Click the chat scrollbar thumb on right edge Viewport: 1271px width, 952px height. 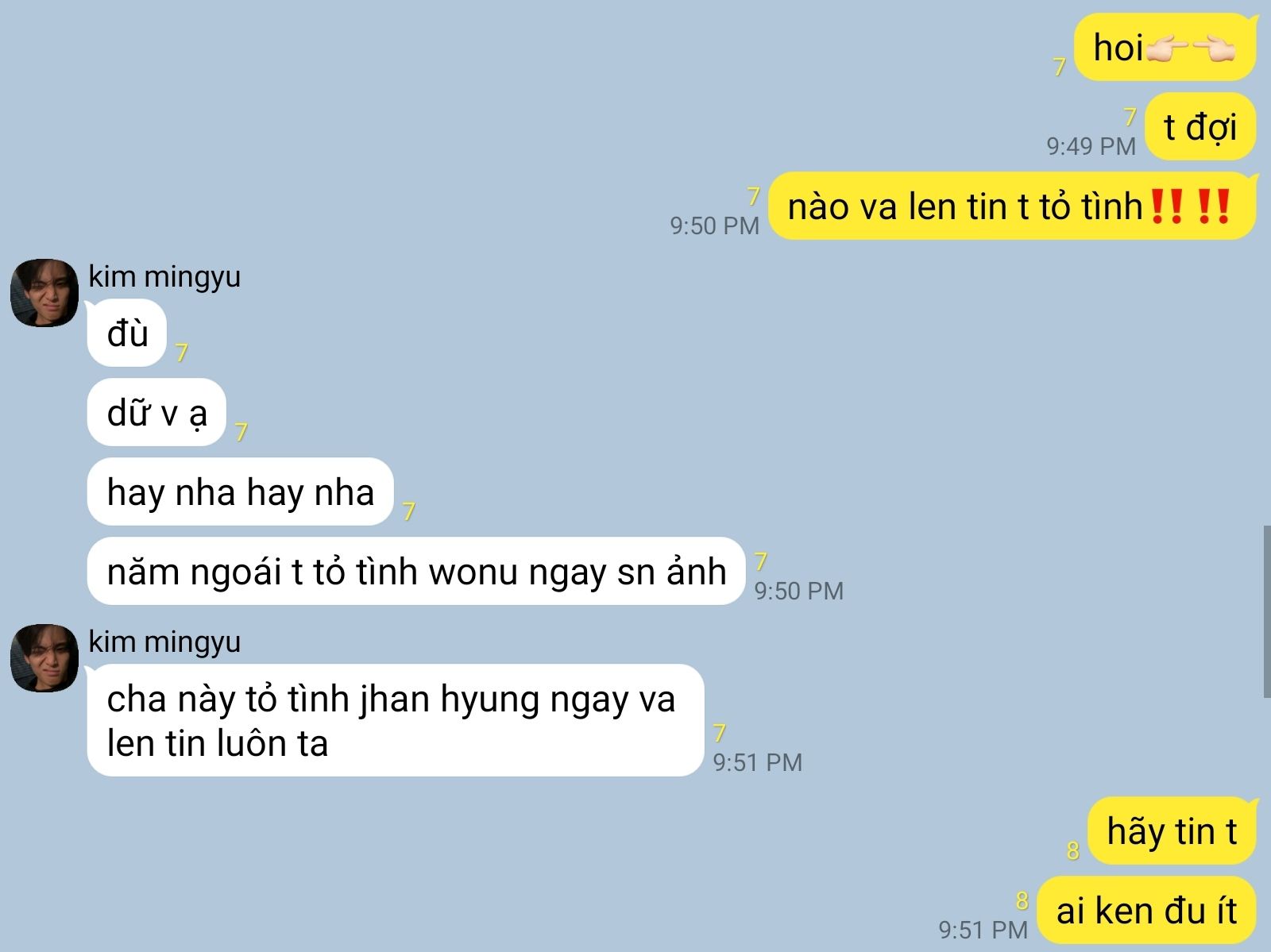pyautogui.click(x=1267, y=611)
